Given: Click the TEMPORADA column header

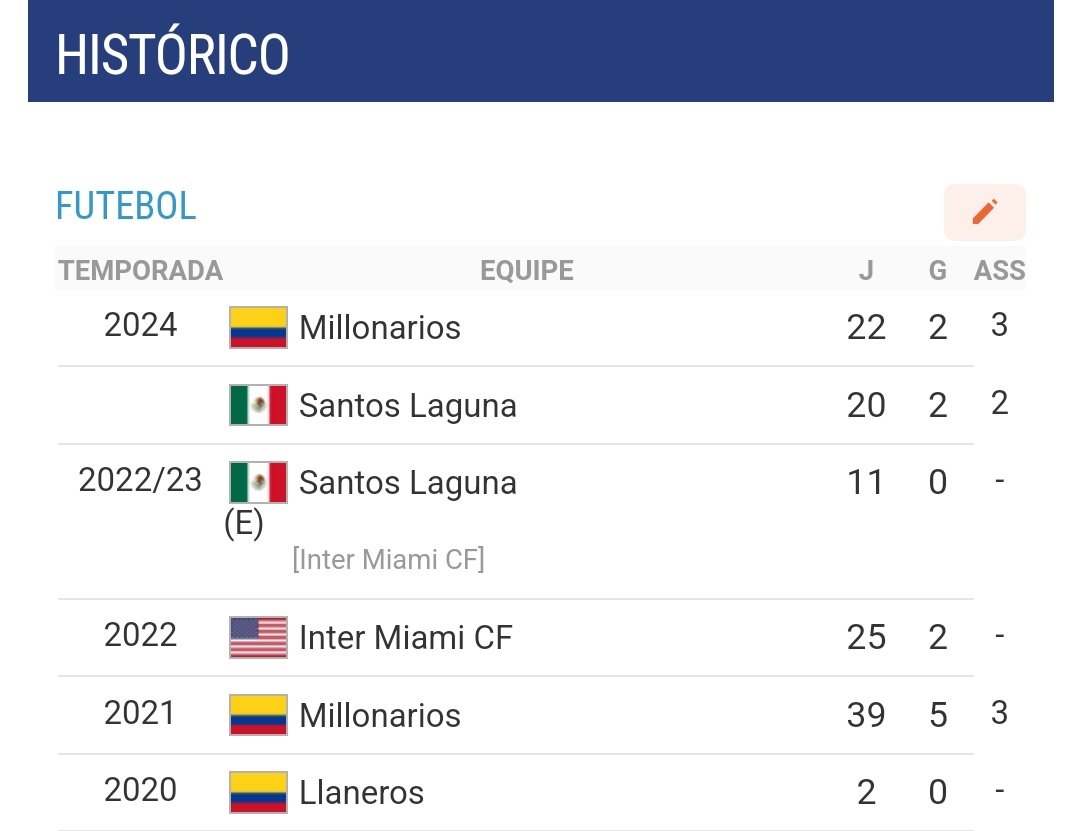Looking at the screenshot, I should pyautogui.click(x=140, y=270).
